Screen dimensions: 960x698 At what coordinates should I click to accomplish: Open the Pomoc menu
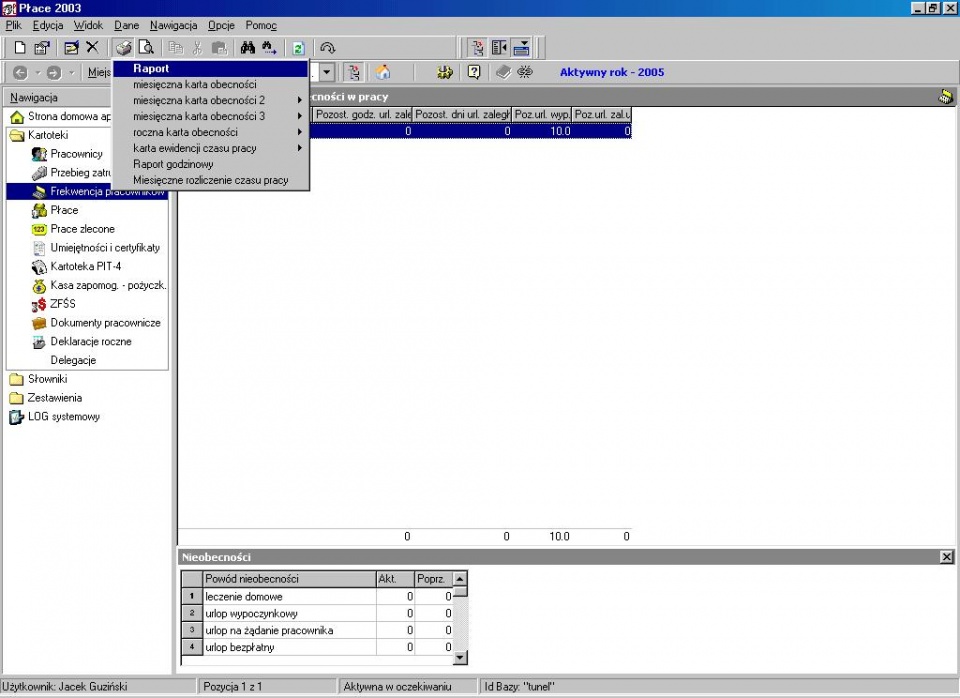click(261, 25)
